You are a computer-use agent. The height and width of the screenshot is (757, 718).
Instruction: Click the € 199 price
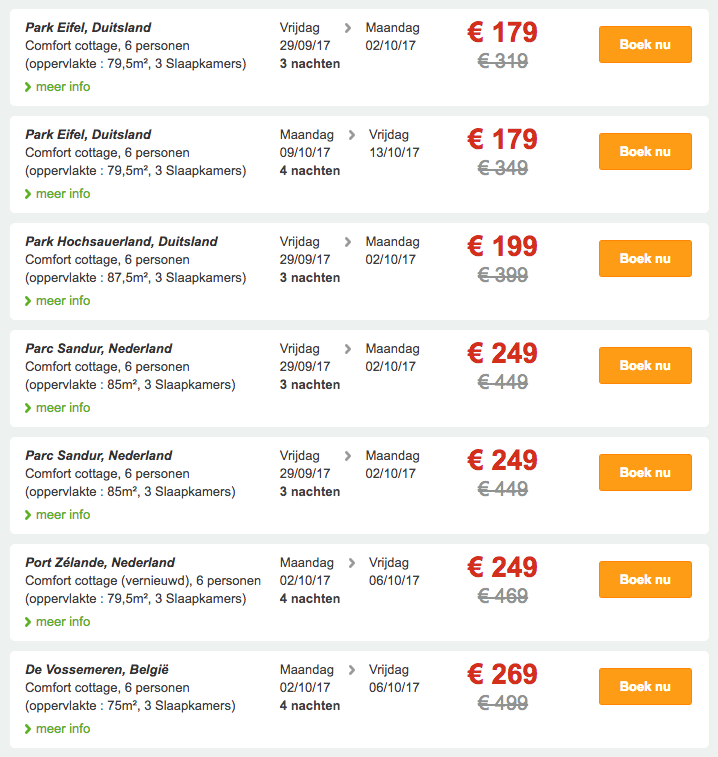(502, 247)
